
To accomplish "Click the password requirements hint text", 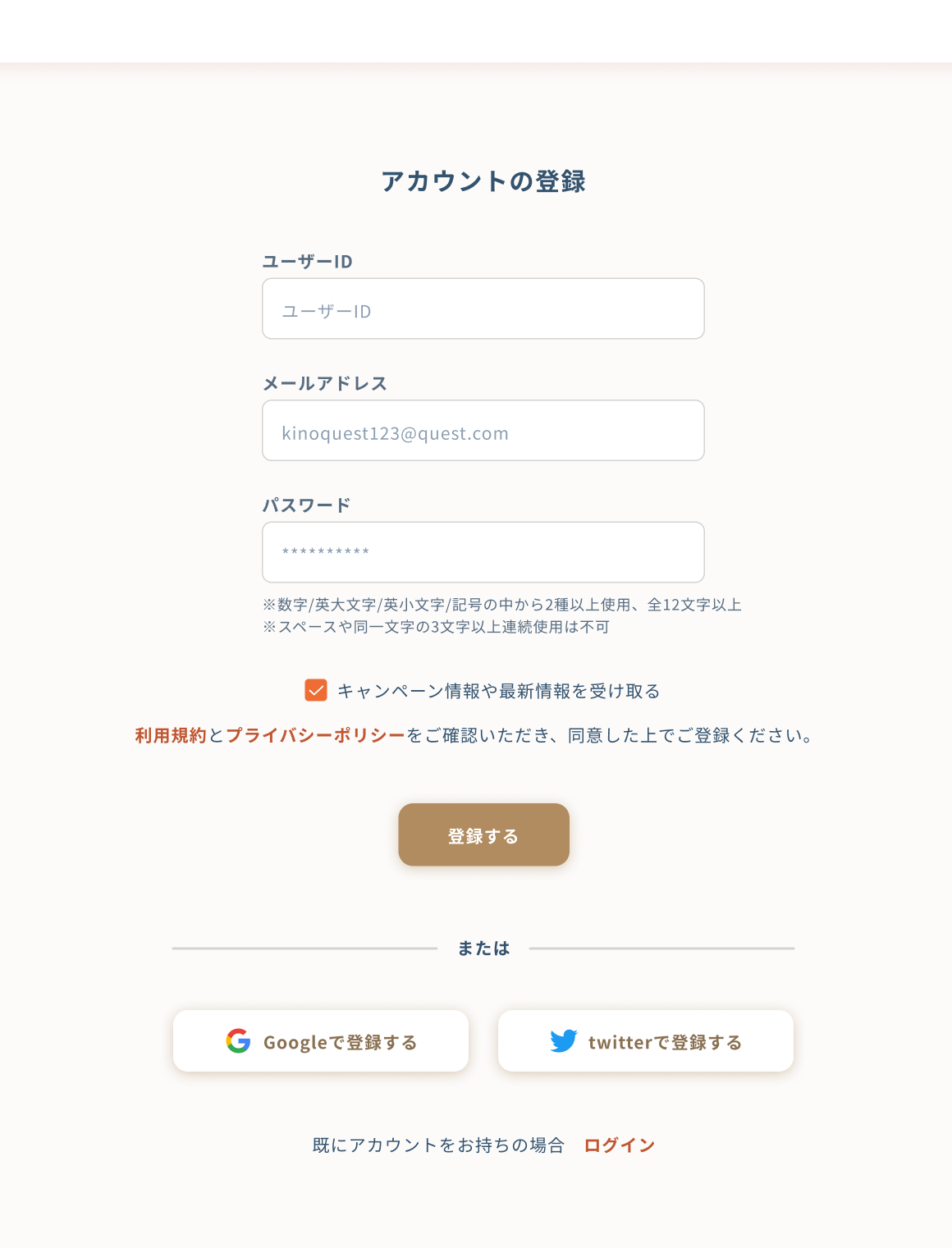I will 502,615.
